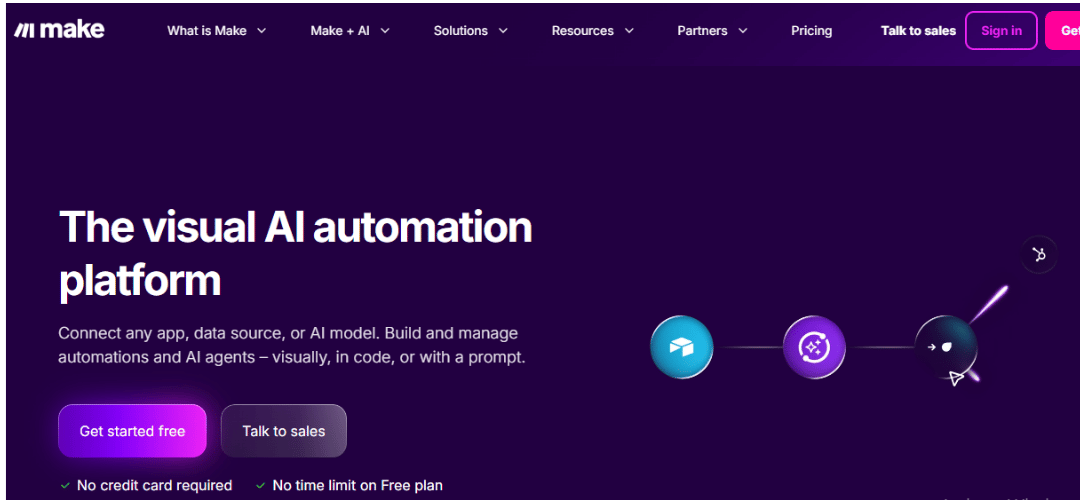Click the Make logo in header
Screen dimensions: 1080x500
60,30
